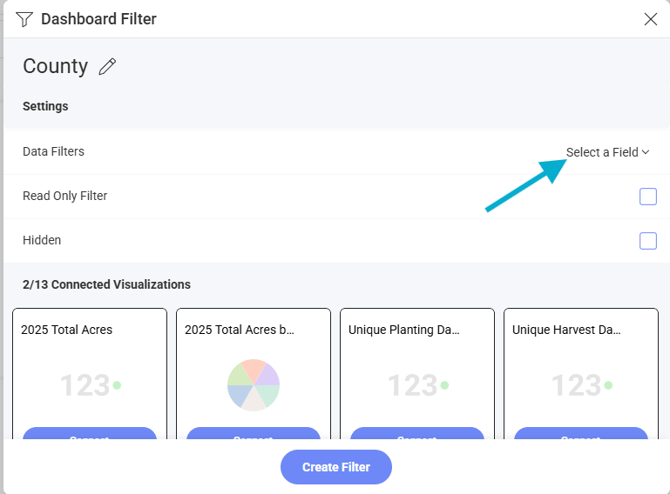The width and height of the screenshot is (670, 494).
Task: Click the Data Filters row label
Action: click(x=54, y=152)
